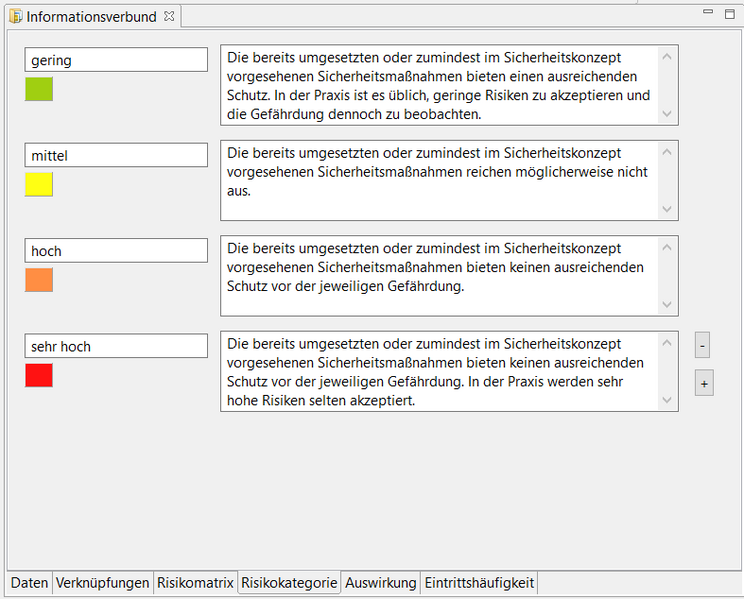Maximize the editor view
Screen dimensions: 744x599
730,14
